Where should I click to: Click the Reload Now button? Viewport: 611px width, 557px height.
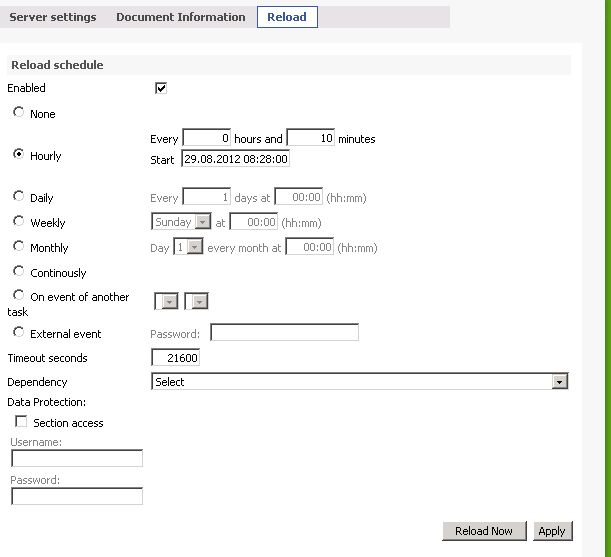click(x=483, y=531)
